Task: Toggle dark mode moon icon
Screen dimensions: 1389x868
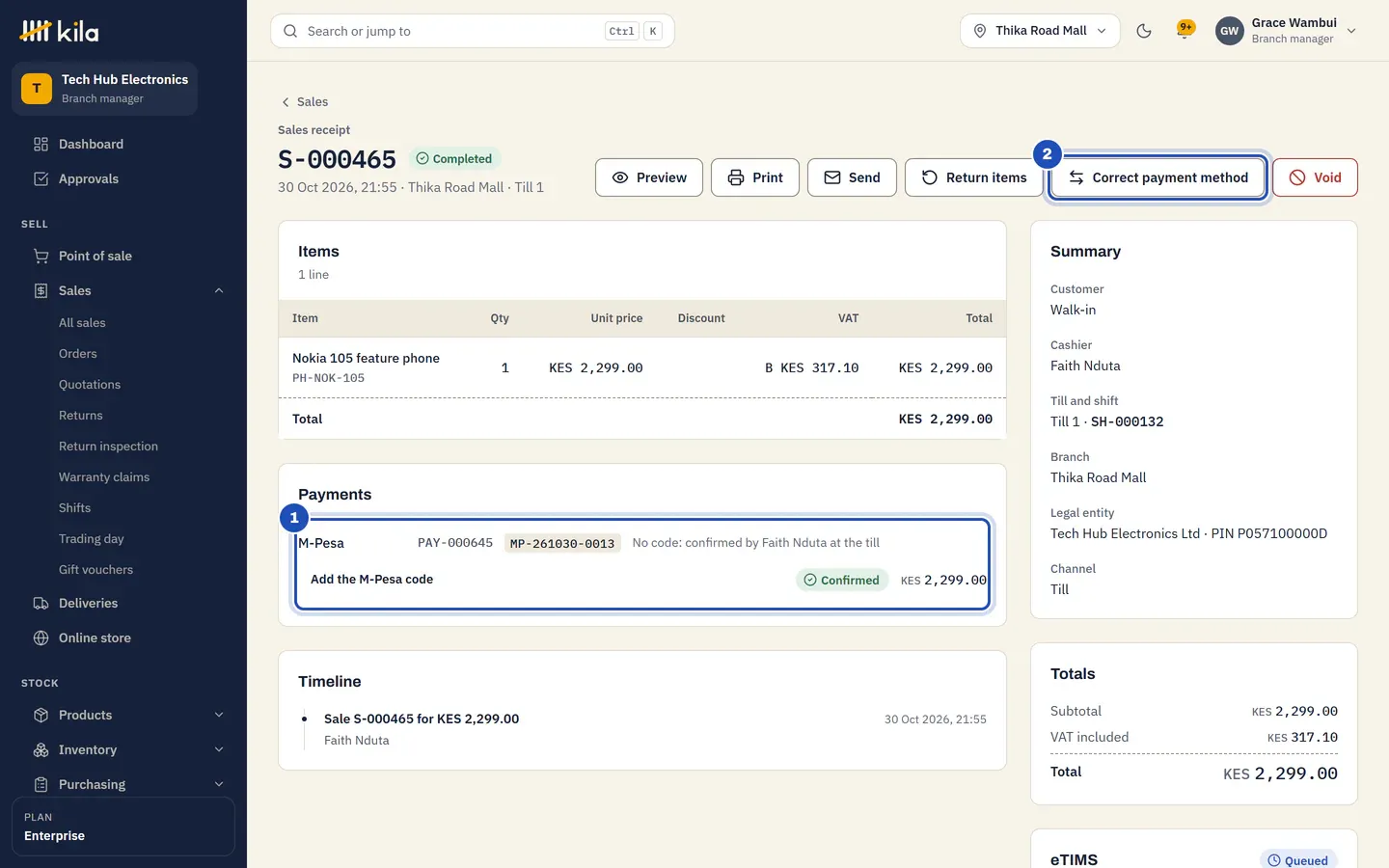Action: [x=1144, y=31]
